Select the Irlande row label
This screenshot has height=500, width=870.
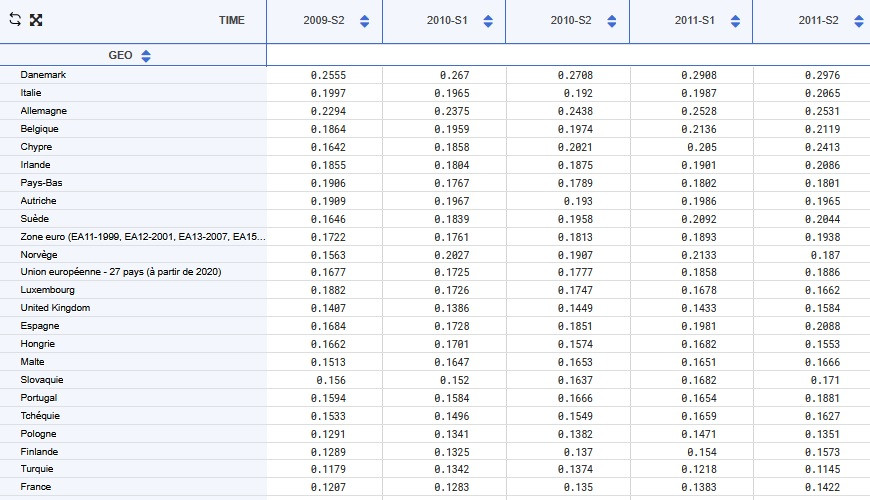pos(36,165)
